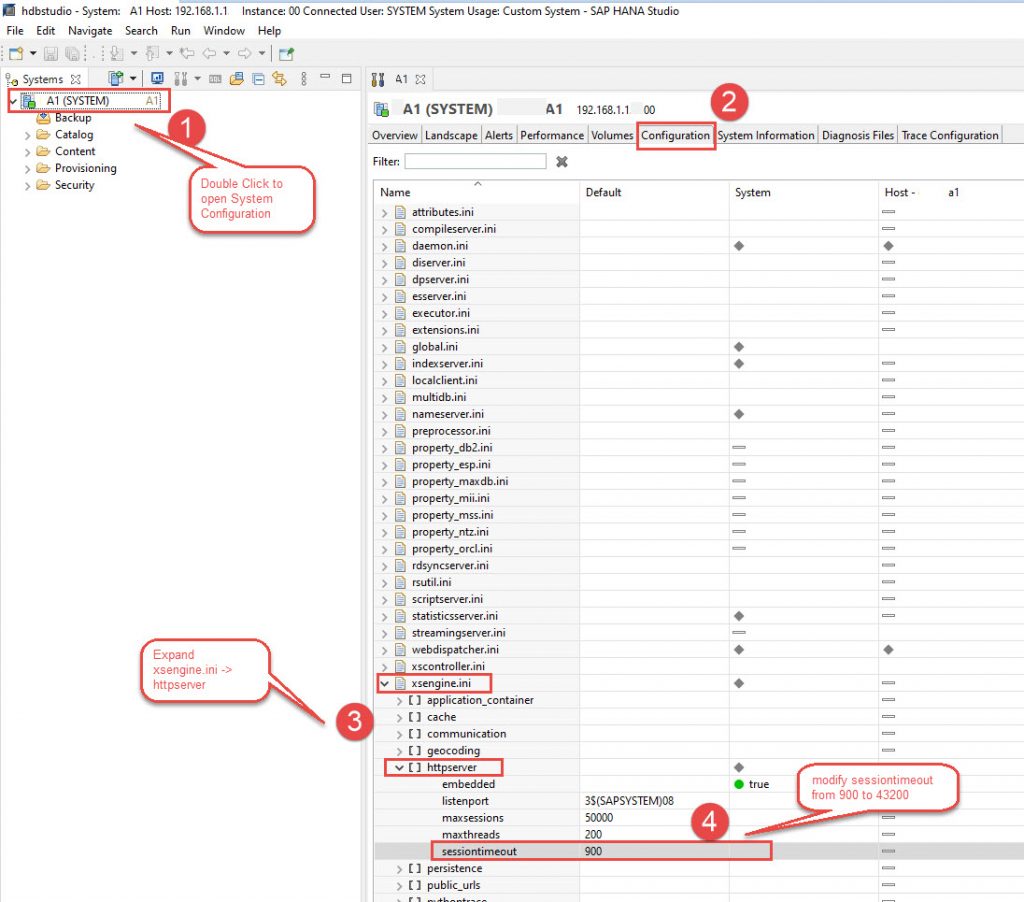
Task: Click the Link with Editor icon
Action: tap(280, 79)
